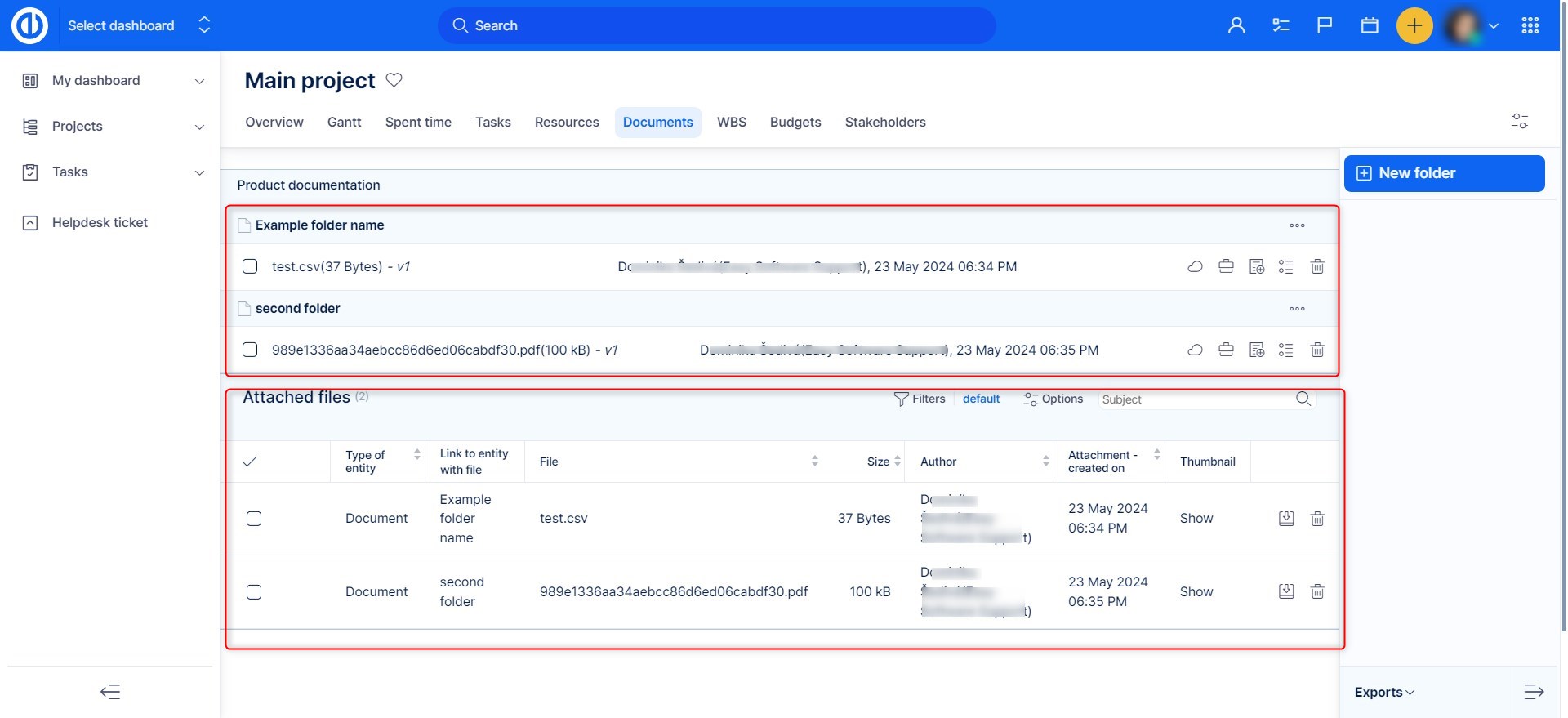Select checkbox for 989e1336 PDF in second folder
Viewport: 1568px width, 718px height.
pyautogui.click(x=250, y=350)
